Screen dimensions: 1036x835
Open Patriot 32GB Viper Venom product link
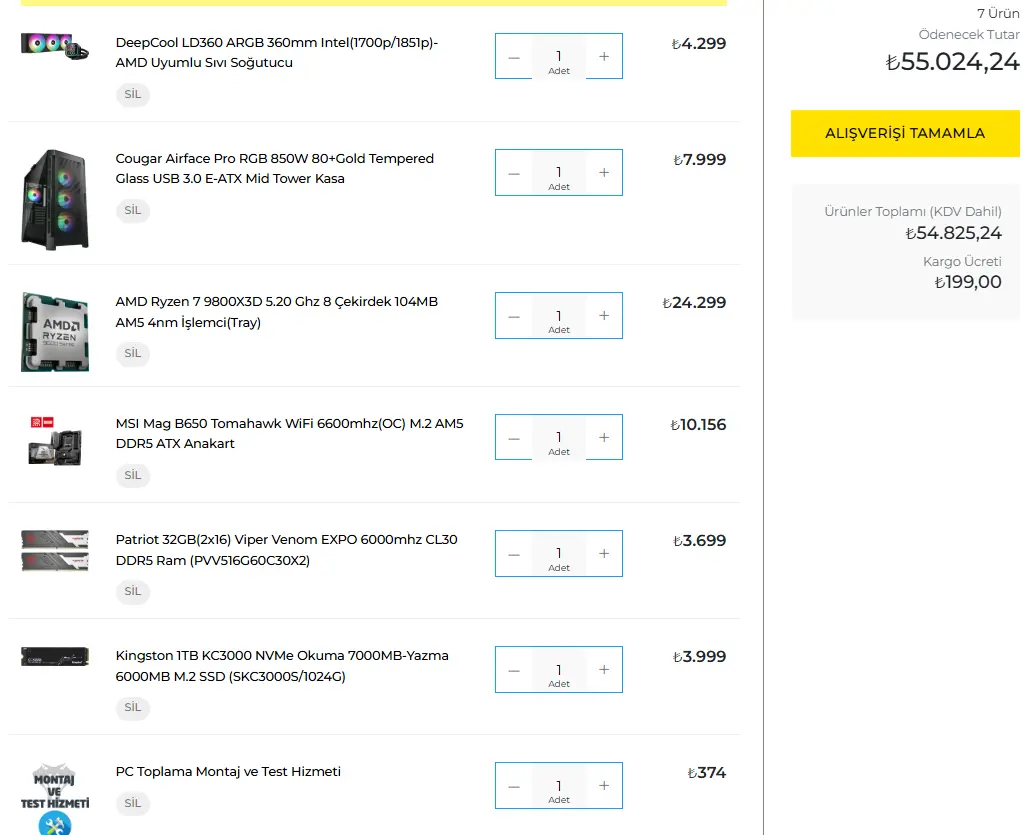[286, 550]
